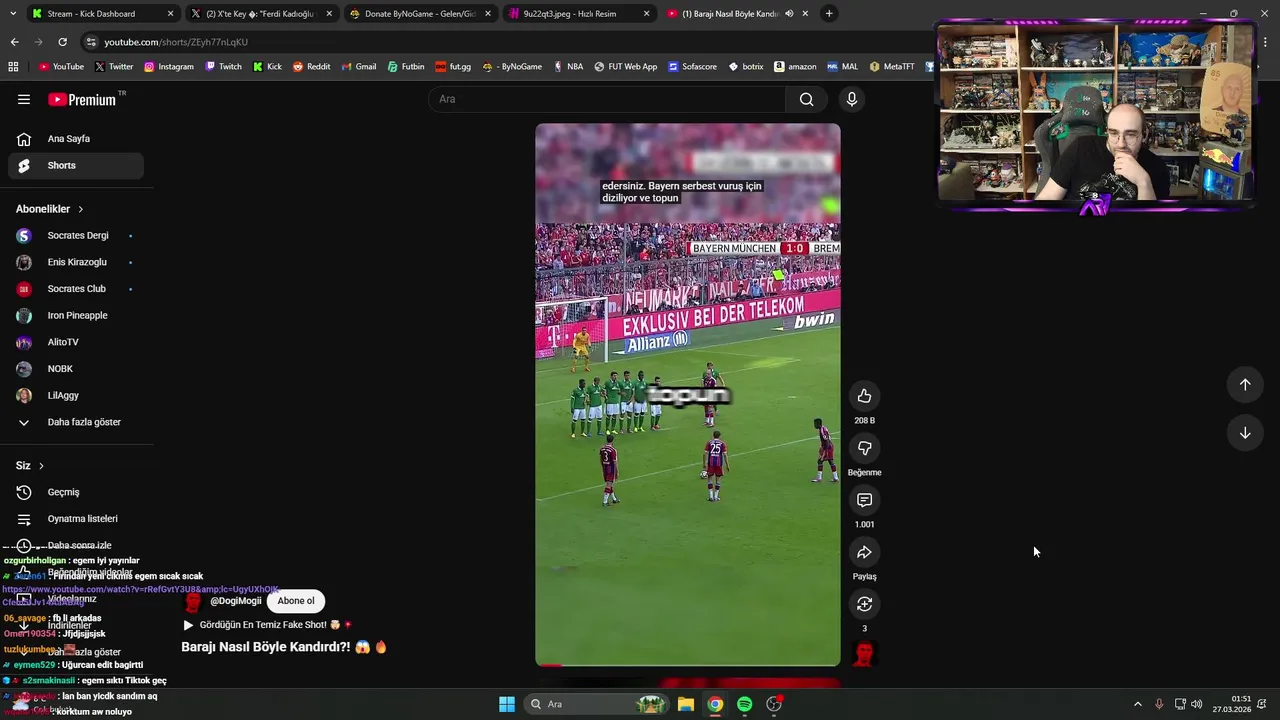
Task: Click the short's red progress bar
Action: (x=688, y=665)
